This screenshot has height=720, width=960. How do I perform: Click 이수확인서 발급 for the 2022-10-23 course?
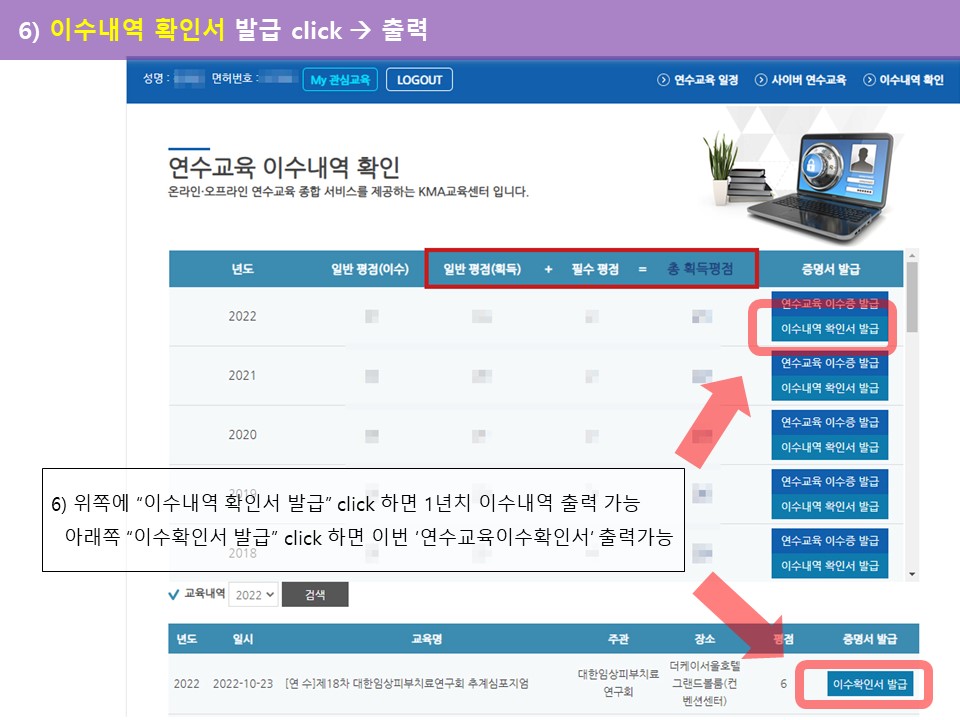click(871, 684)
